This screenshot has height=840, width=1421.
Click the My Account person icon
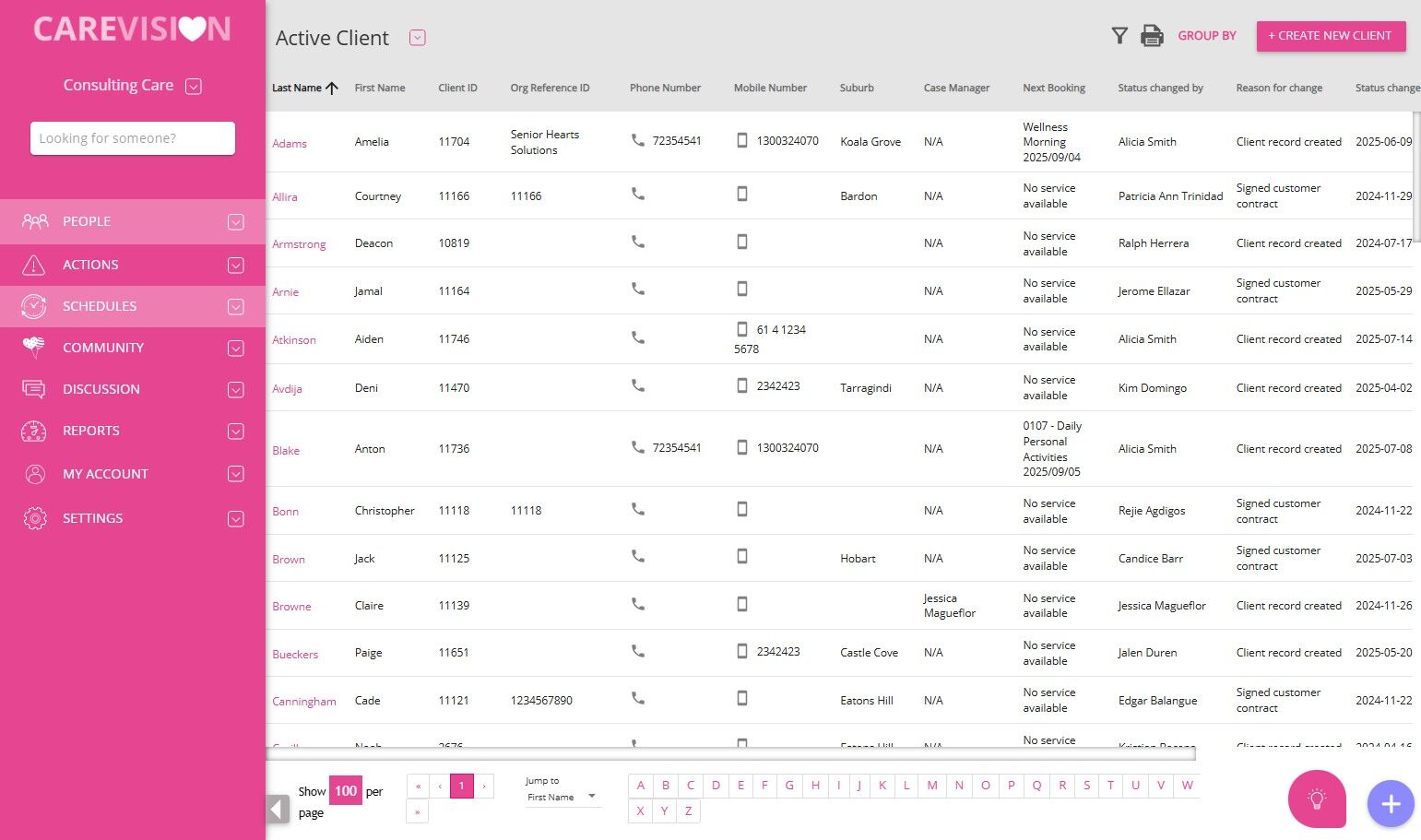click(35, 474)
